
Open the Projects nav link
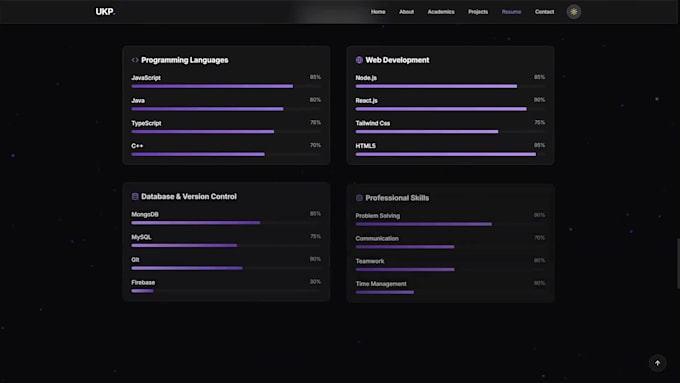(x=478, y=12)
